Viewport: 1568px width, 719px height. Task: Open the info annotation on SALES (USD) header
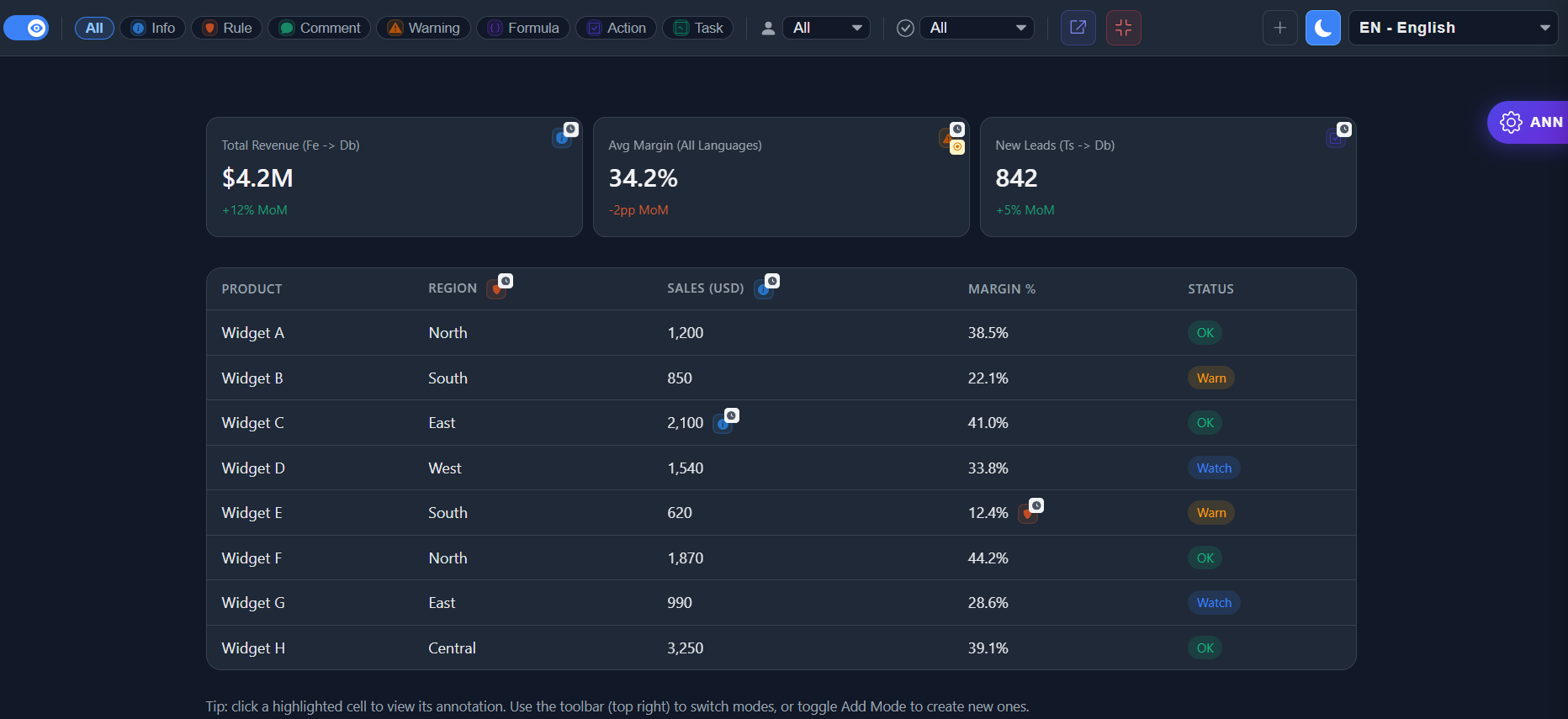763,289
